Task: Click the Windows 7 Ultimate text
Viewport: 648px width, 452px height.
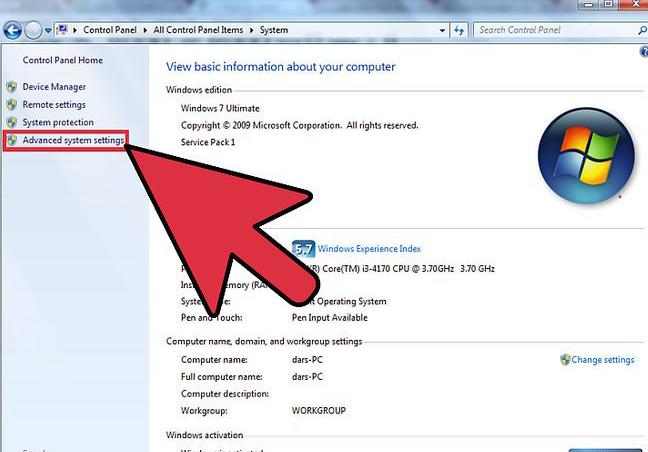Action: (x=220, y=108)
